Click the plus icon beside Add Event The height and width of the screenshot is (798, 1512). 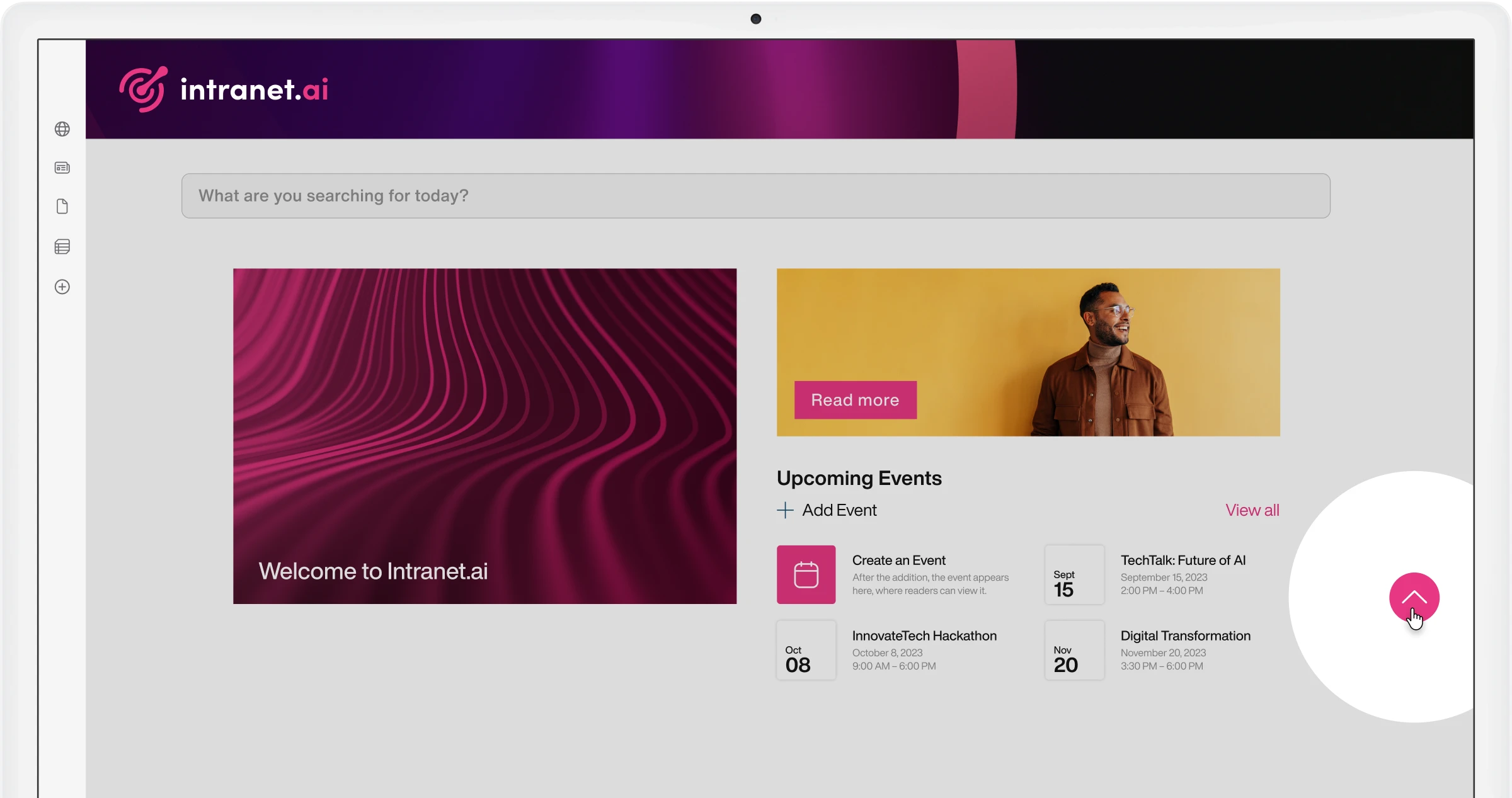[x=785, y=510]
